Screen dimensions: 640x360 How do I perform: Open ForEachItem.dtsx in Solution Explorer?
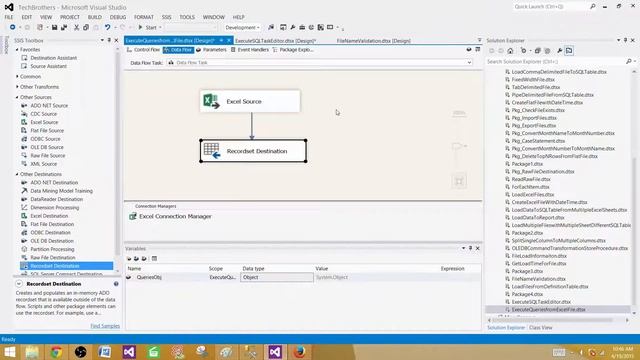[x=530, y=187]
